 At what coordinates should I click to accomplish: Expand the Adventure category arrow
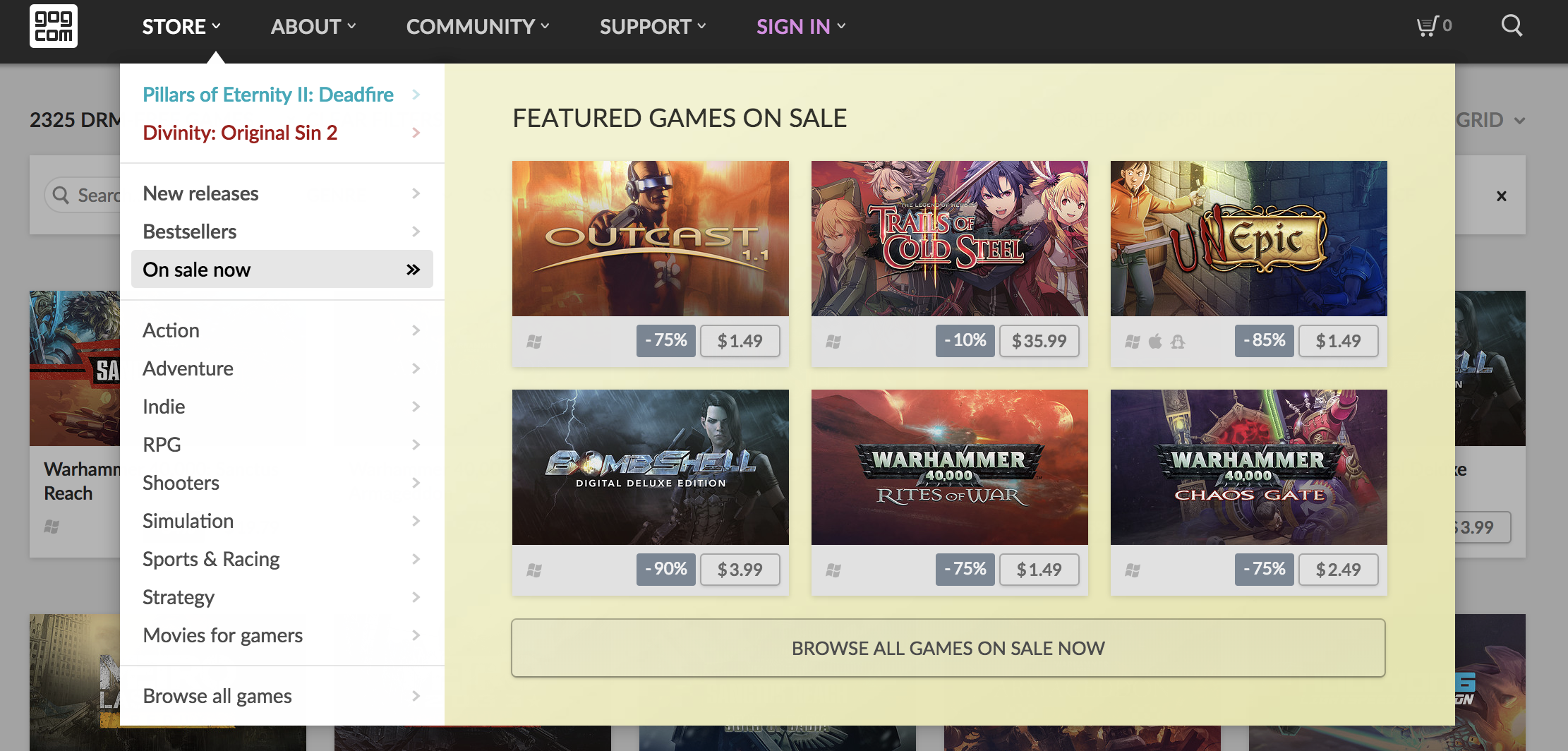tap(416, 368)
